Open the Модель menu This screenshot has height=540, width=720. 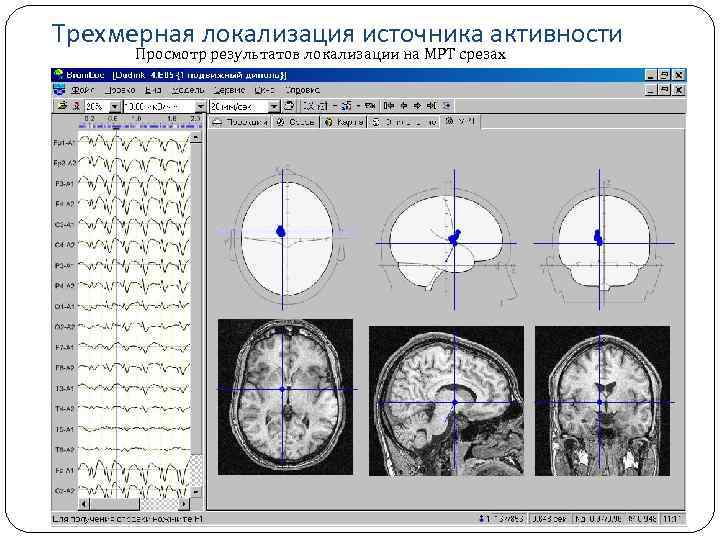click(x=188, y=90)
